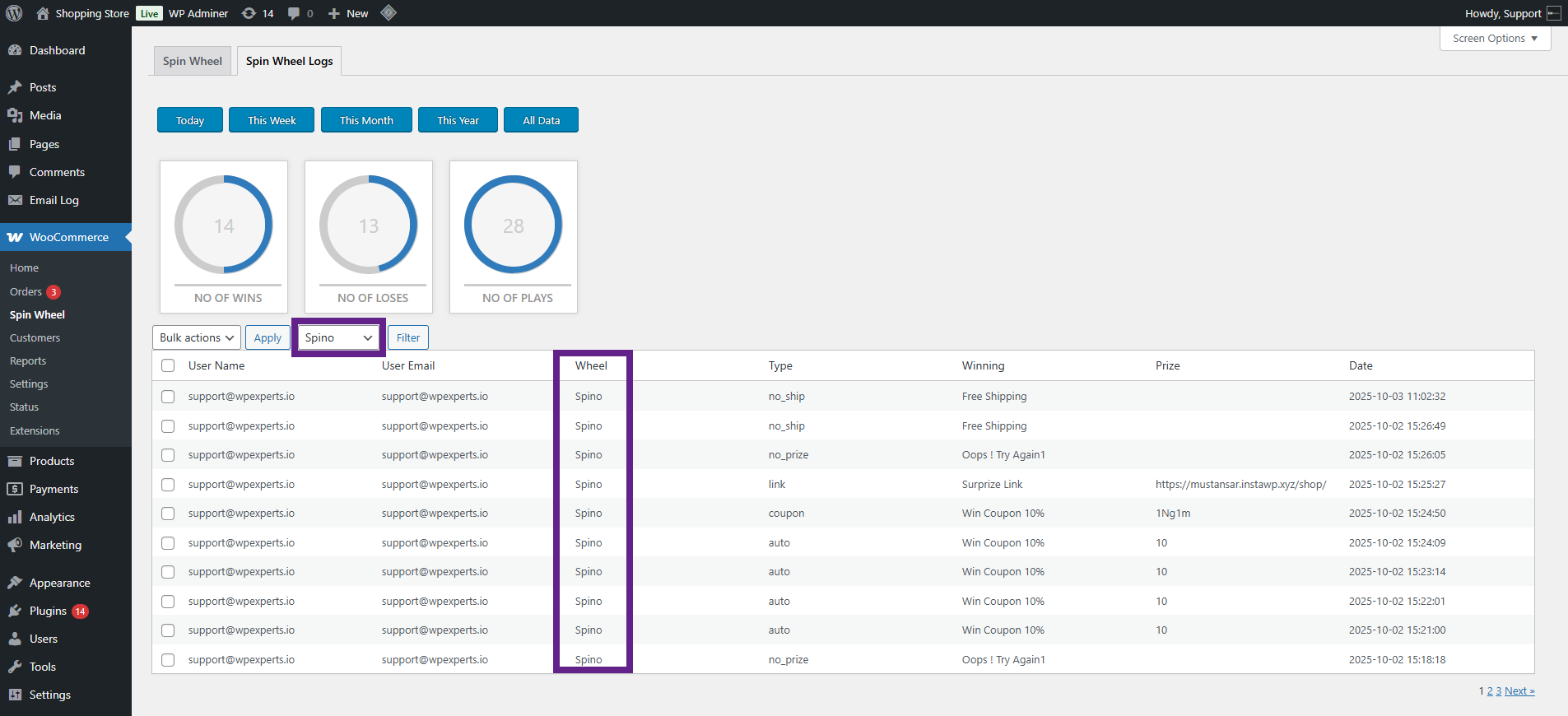Viewport: 1568px width, 716px height.
Task: Select the checkbox on the Surprize Link row
Action: tap(168, 485)
